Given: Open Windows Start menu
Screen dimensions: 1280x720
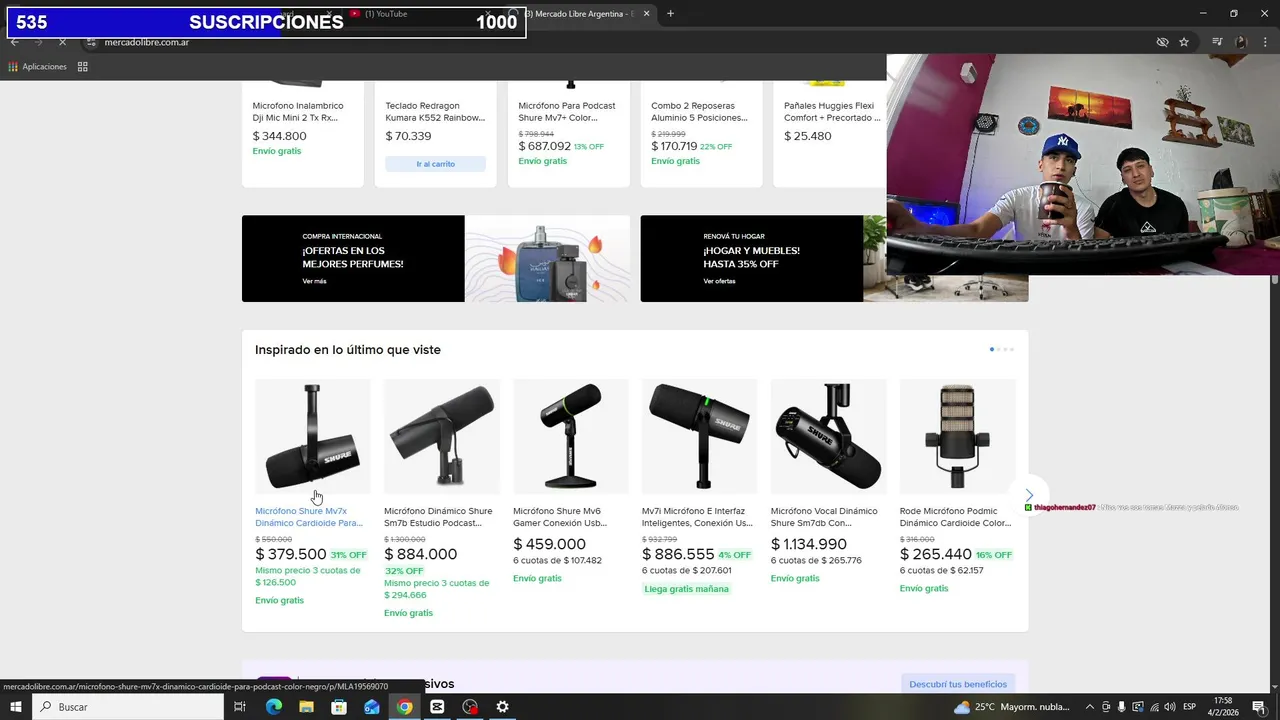Looking at the screenshot, I should 15,707.
